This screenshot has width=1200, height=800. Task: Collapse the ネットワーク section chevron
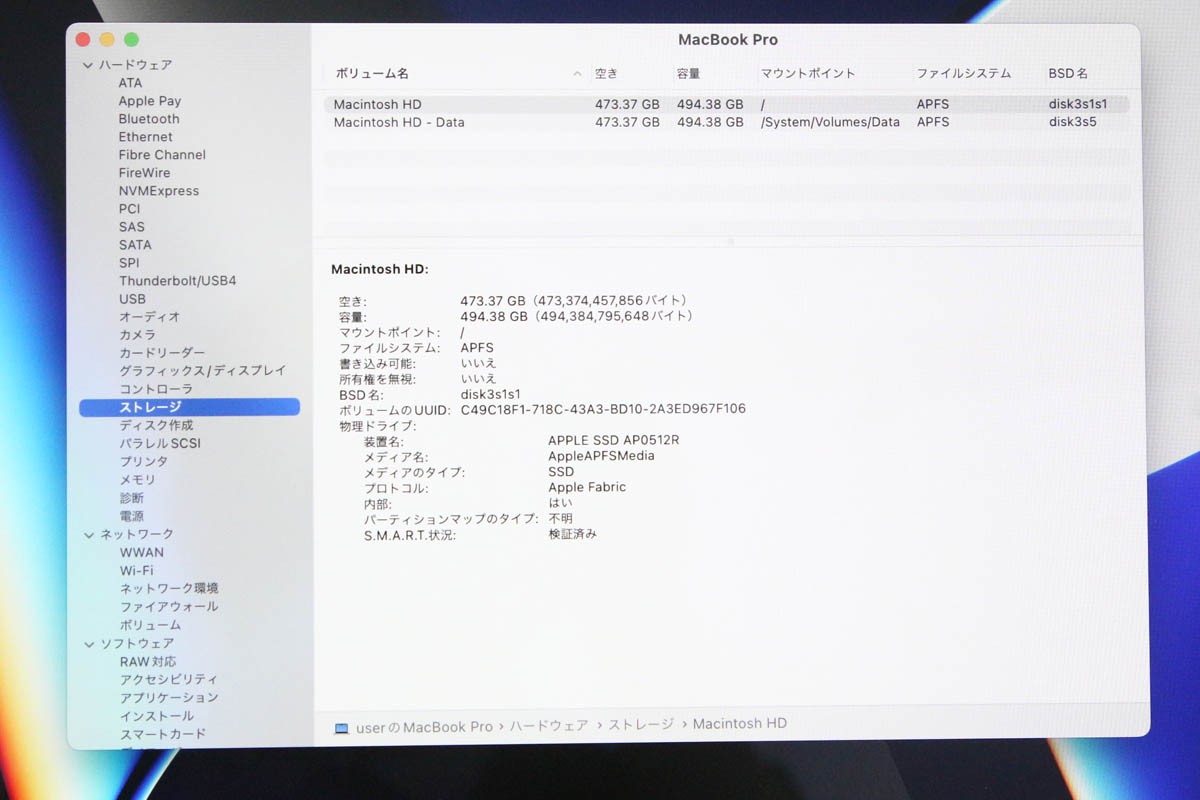(87, 535)
